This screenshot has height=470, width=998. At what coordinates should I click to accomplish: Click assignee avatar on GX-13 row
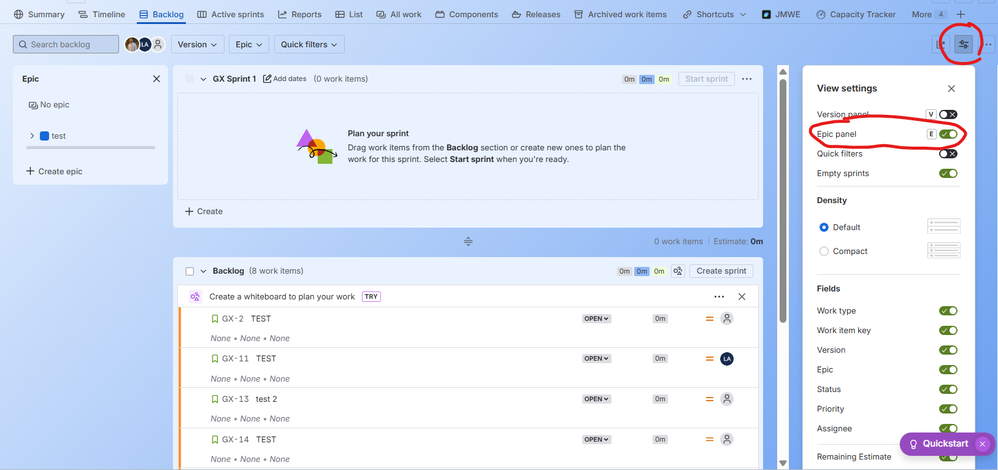click(x=727, y=399)
